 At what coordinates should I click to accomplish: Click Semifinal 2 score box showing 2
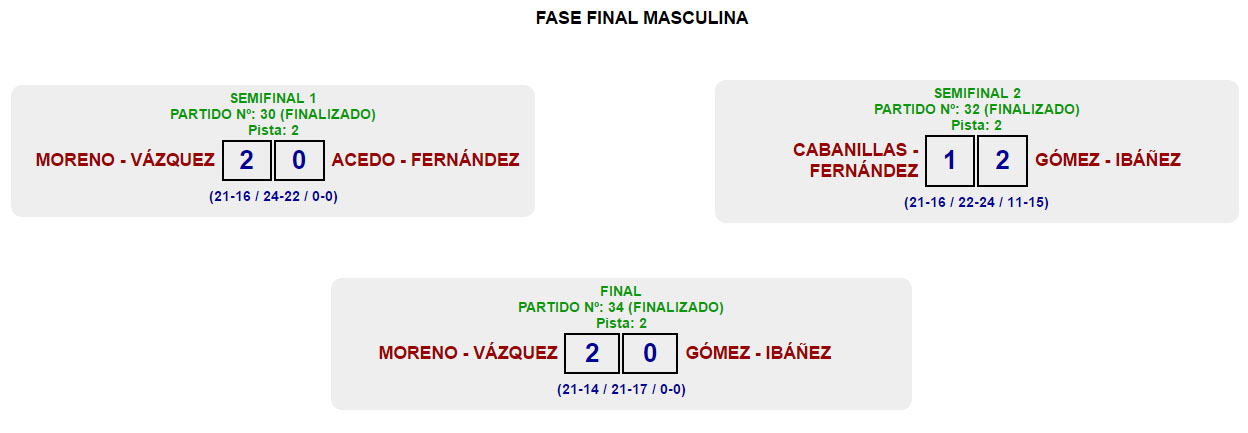coord(1002,160)
